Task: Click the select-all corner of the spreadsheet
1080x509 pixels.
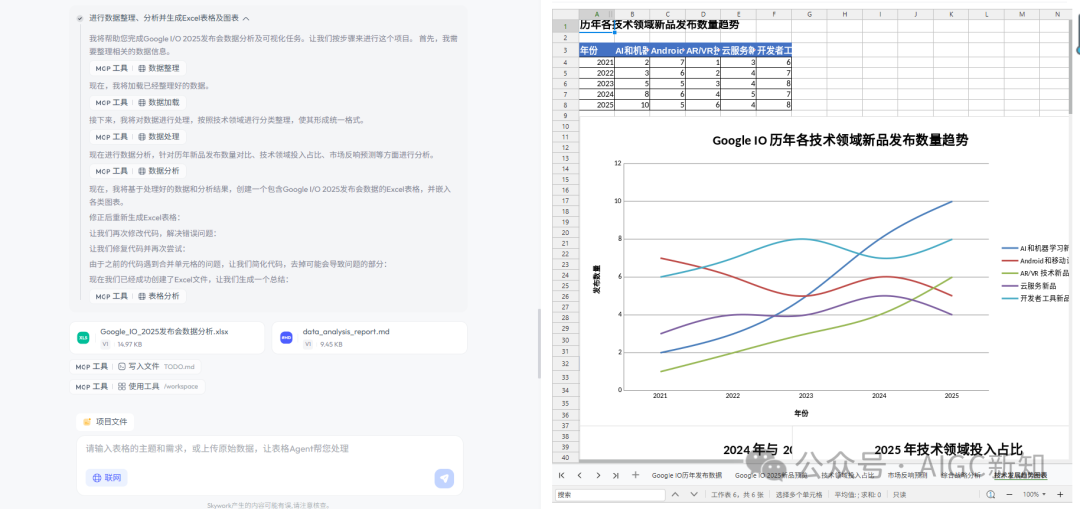Action: pos(565,14)
